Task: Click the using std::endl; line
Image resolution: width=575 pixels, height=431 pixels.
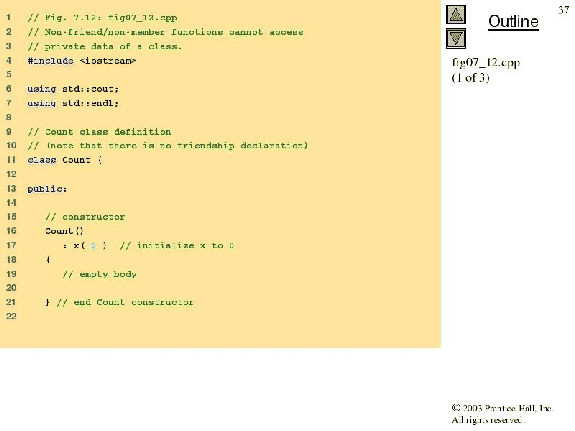Action: (73, 103)
